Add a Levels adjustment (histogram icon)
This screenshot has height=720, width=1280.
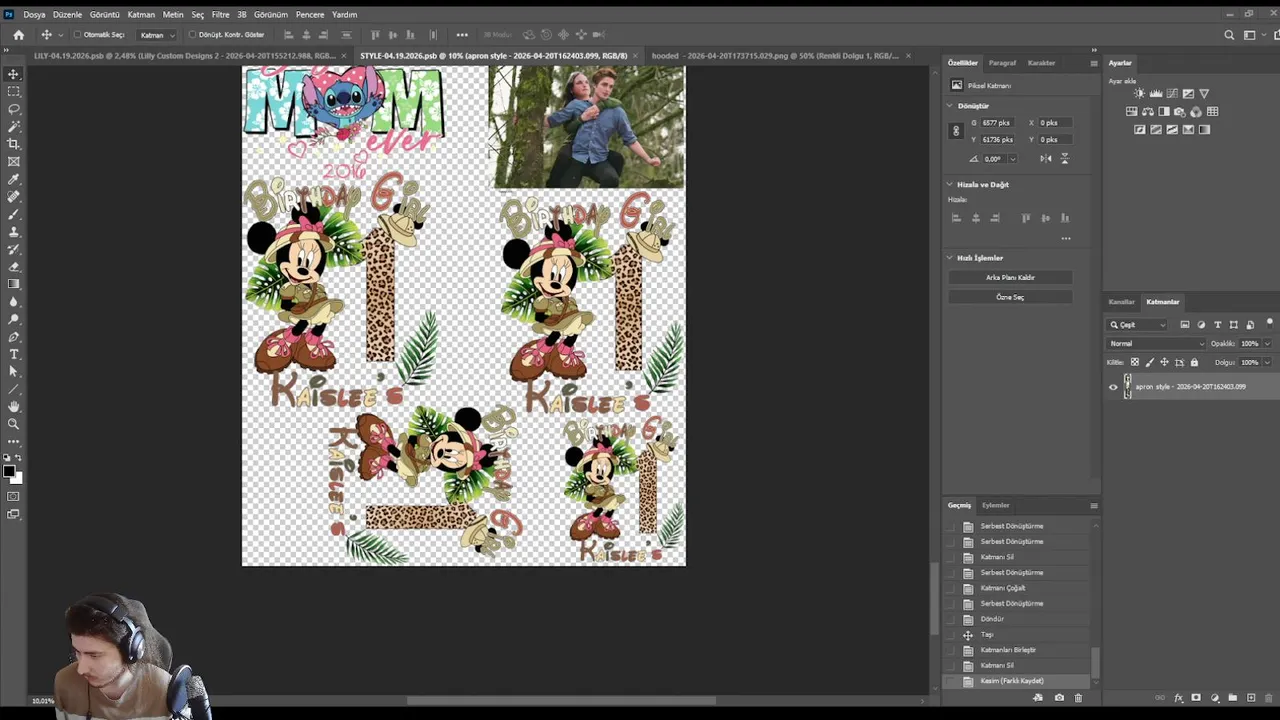[1156, 94]
